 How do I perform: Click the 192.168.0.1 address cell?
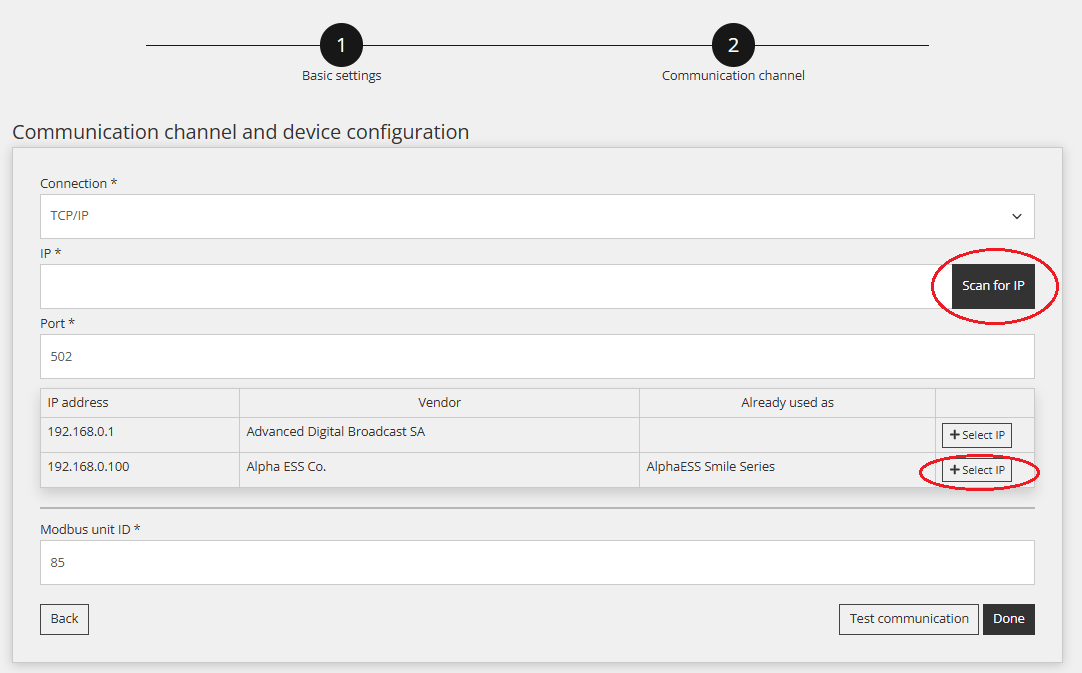139,435
